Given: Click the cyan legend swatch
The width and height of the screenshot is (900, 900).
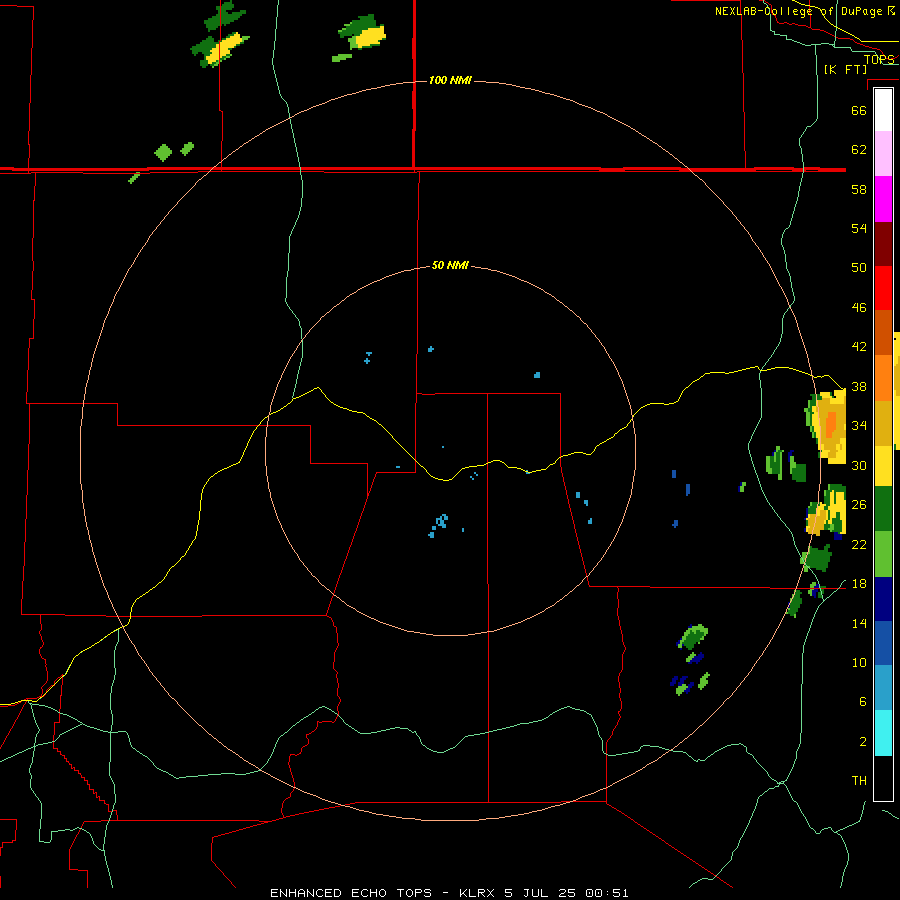Looking at the screenshot, I should click(x=883, y=733).
